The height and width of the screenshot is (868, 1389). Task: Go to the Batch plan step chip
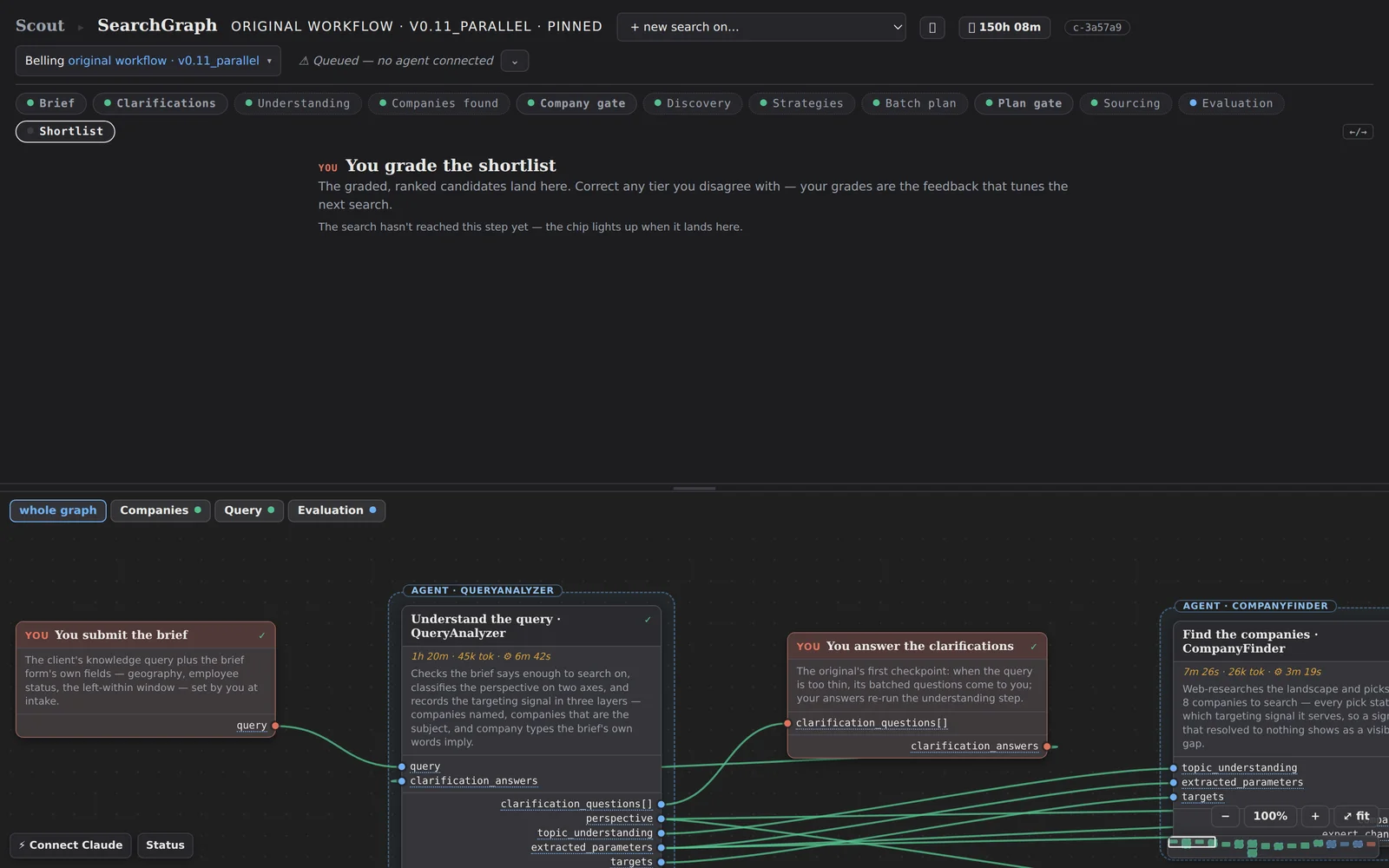pyautogui.click(x=914, y=103)
